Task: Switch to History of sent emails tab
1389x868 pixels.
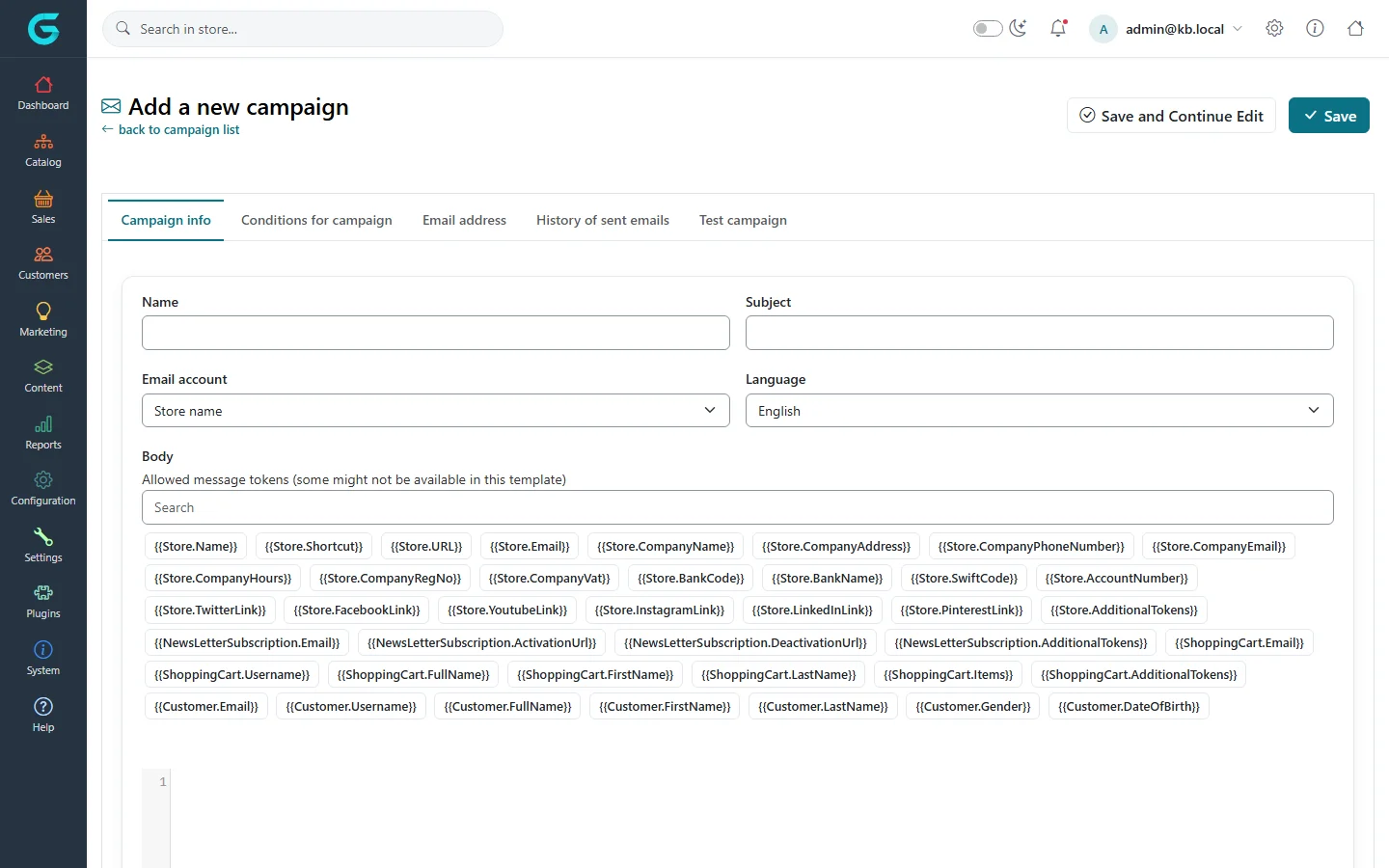Action: tap(603, 220)
